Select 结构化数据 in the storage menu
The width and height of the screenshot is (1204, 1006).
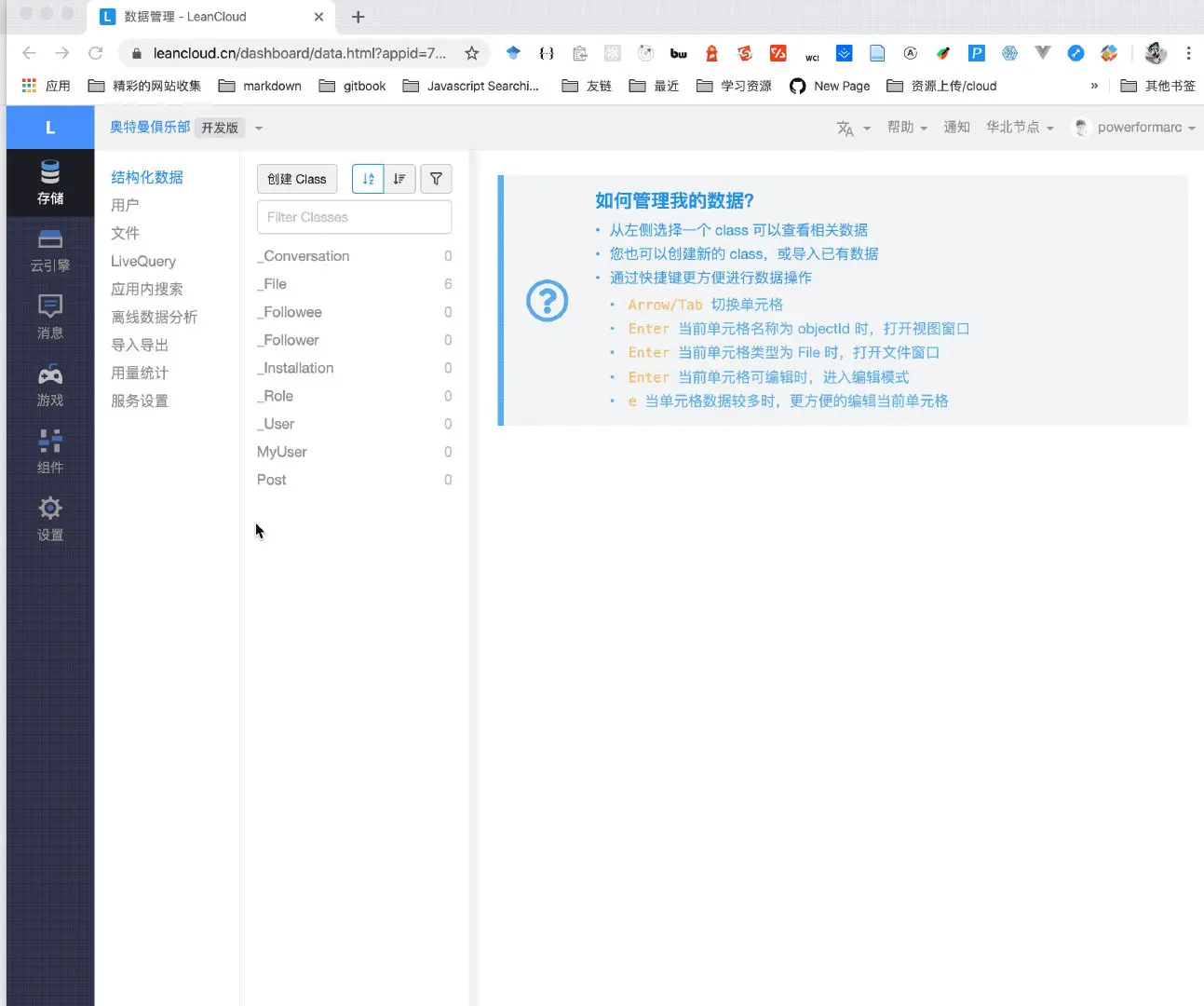(147, 177)
